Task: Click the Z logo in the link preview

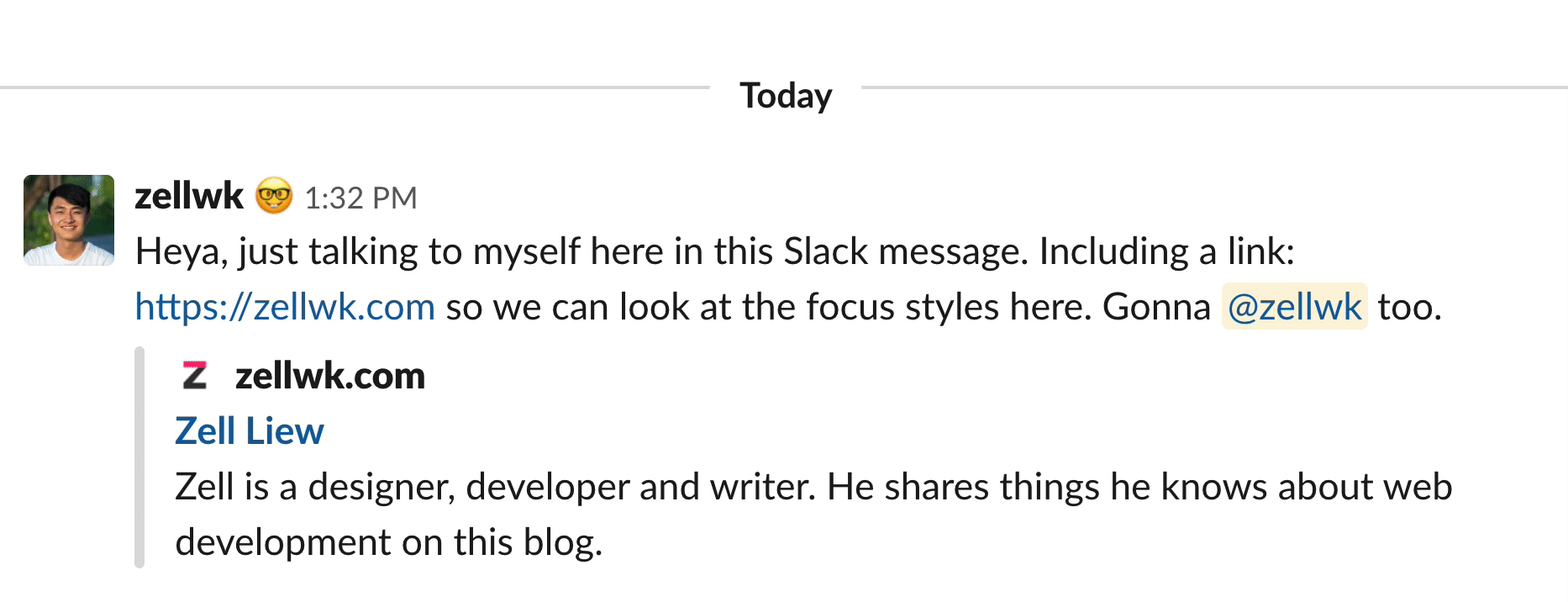Action: point(196,377)
